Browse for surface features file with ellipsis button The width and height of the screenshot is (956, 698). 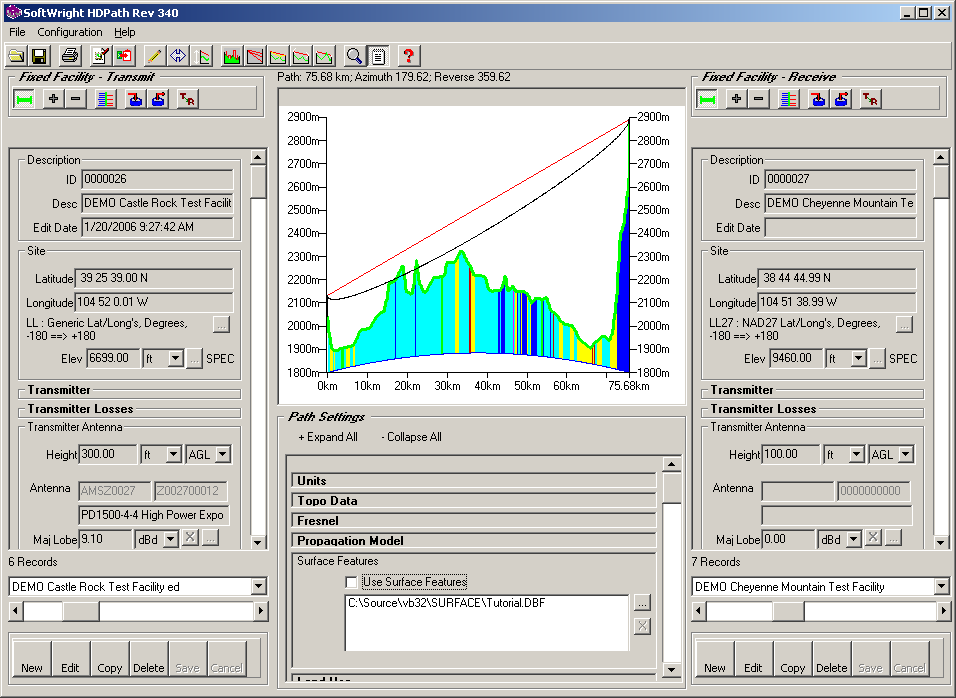[642, 603]
